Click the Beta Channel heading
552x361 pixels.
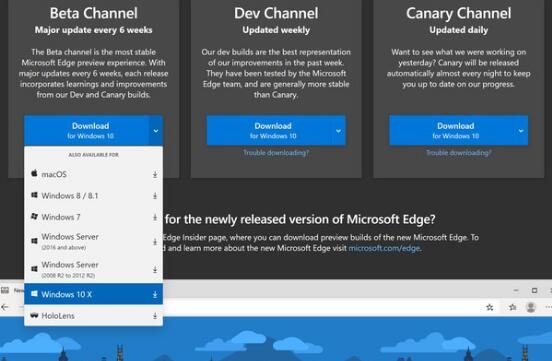[x=94, y=13]
